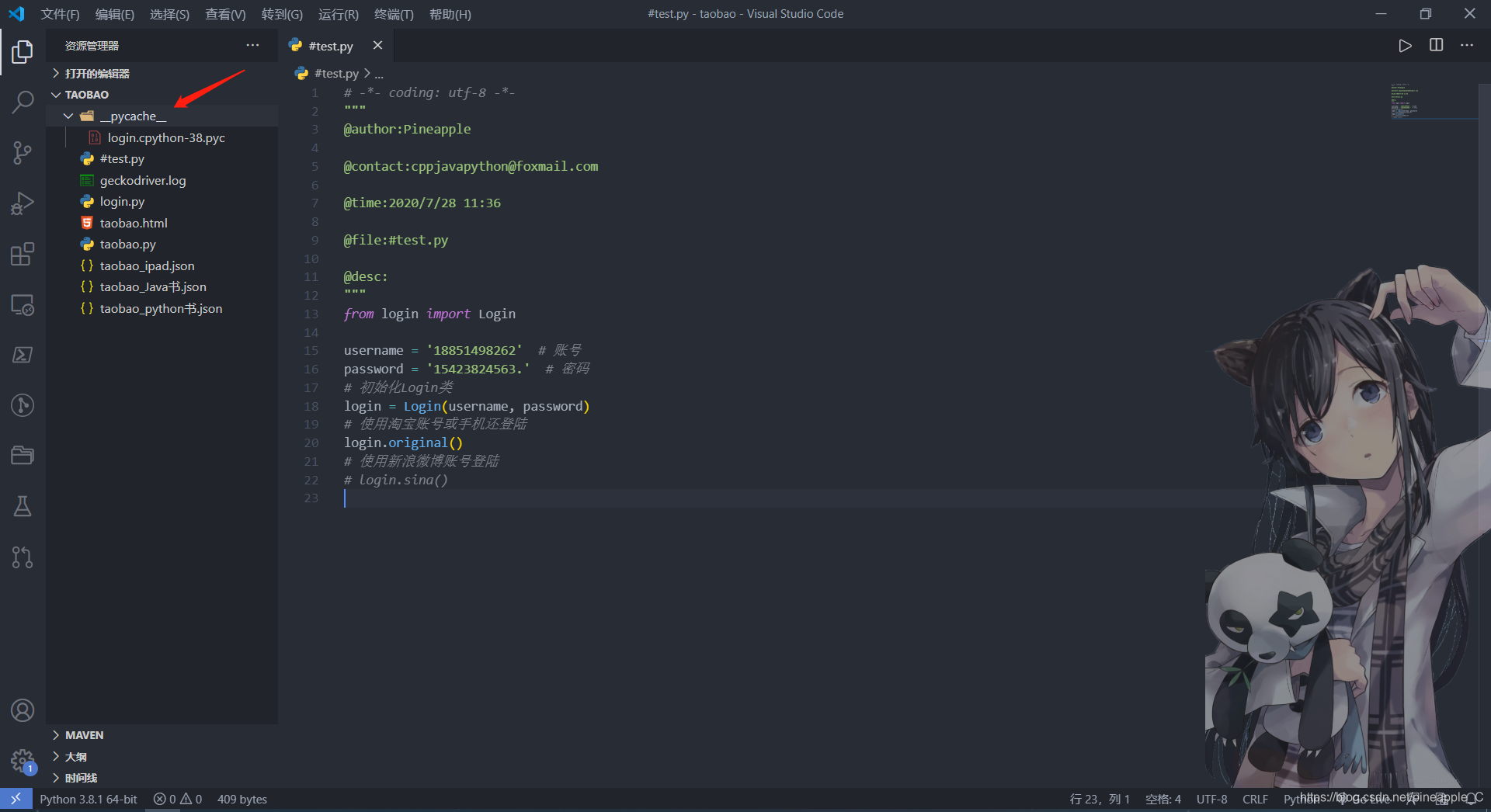Open the project folders activity bar icon
Image resolution: width=1491 pixels, height=812 pixels.
(23, 456)
